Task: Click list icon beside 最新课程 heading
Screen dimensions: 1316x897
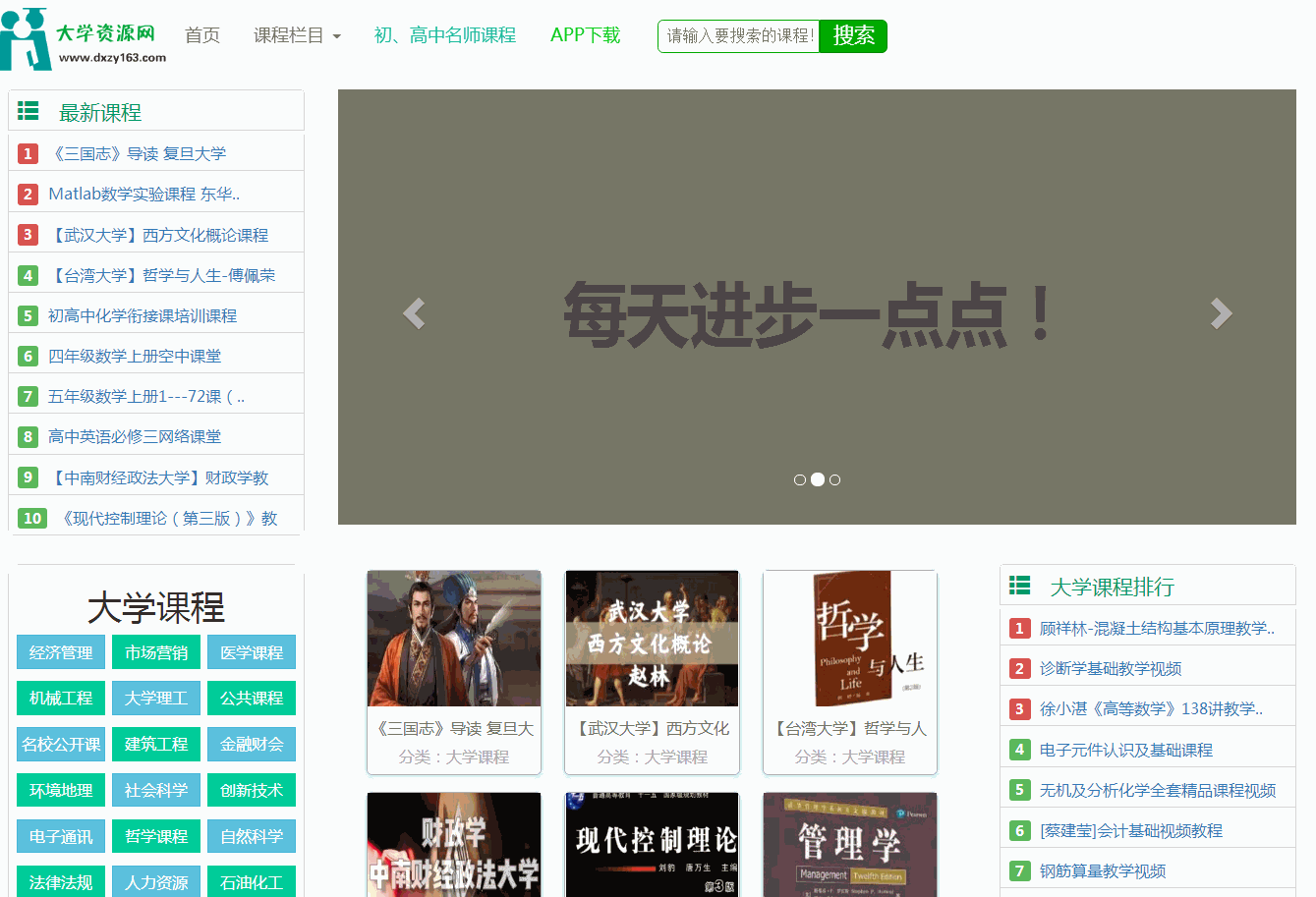Action: 29,111
